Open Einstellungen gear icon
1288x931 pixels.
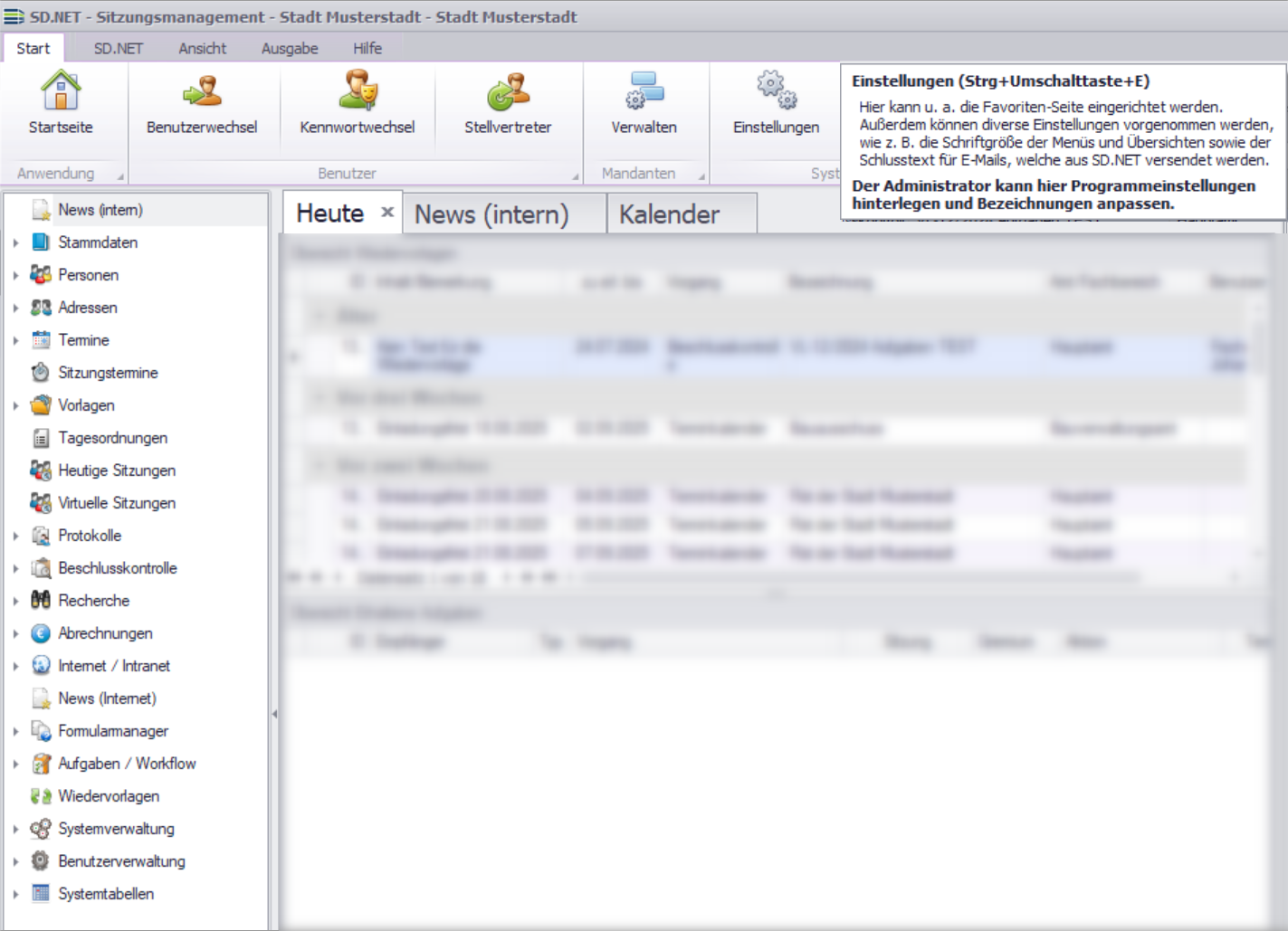tap(776, 91)
